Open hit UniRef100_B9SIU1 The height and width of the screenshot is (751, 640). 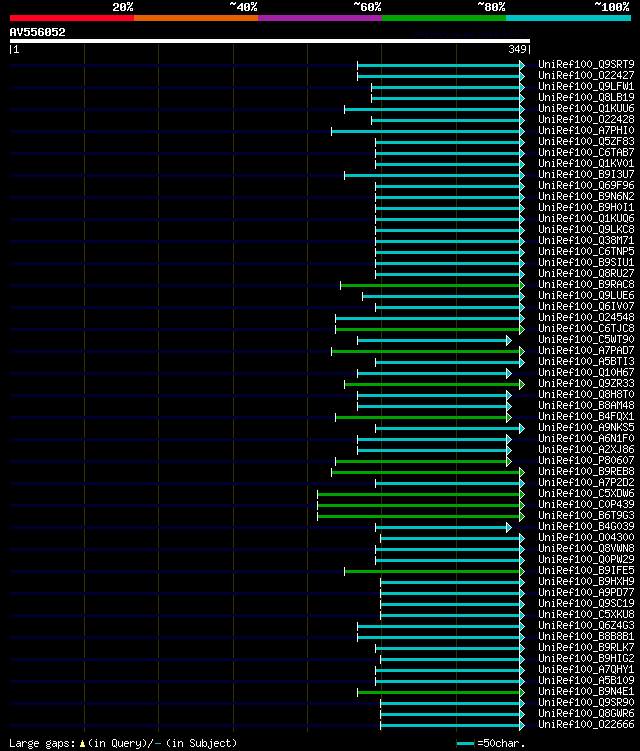(586, 262)
